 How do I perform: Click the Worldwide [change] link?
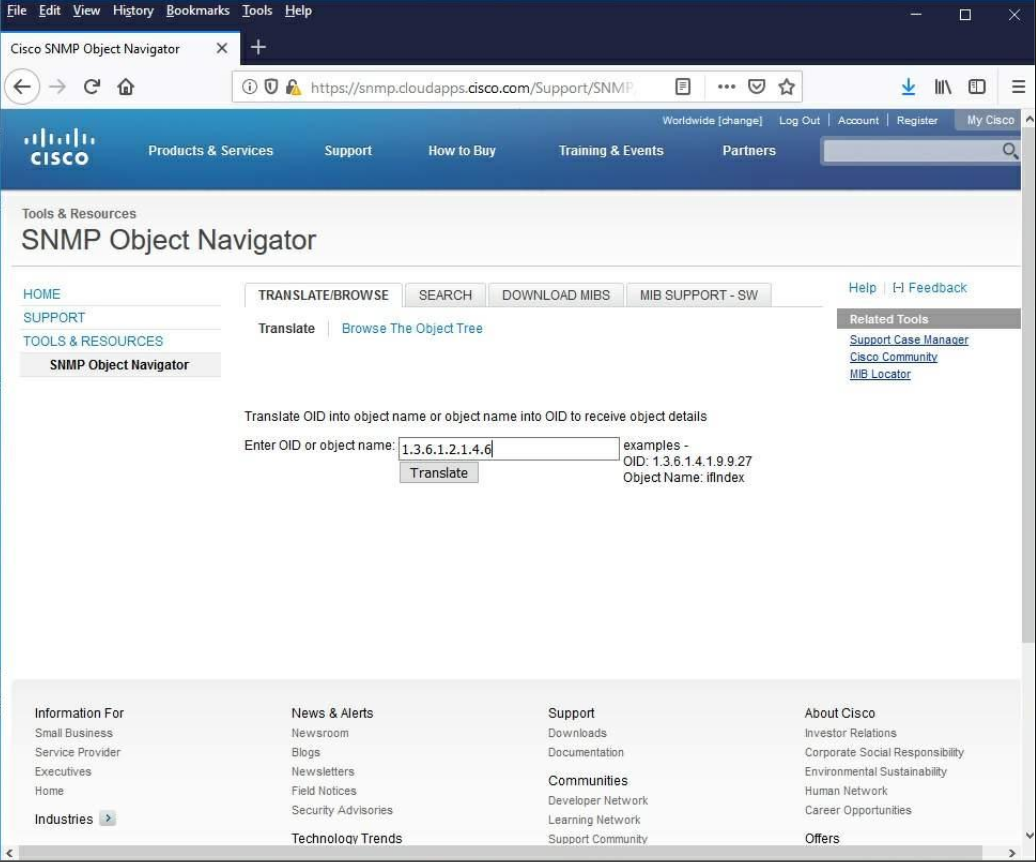point(712,120)
